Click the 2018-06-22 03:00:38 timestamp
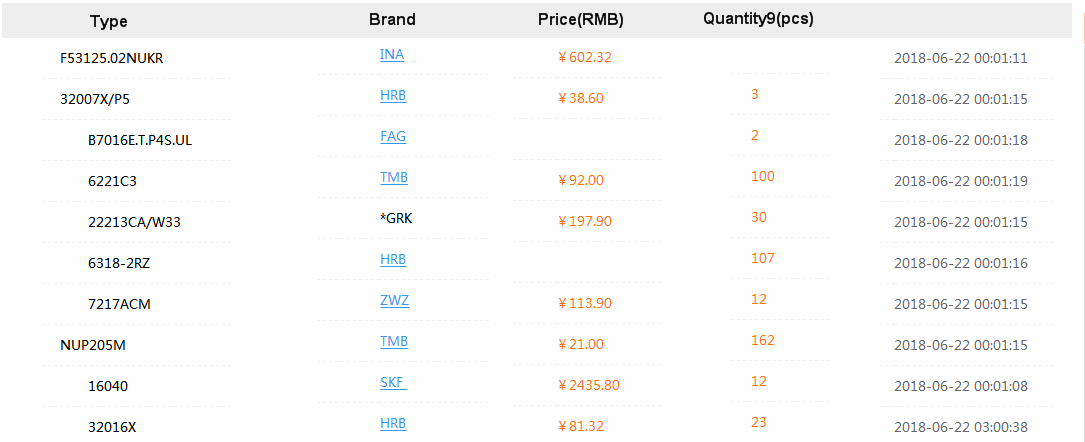The width and height of the screenshot is (1085, 442). [x=960, y=427]
